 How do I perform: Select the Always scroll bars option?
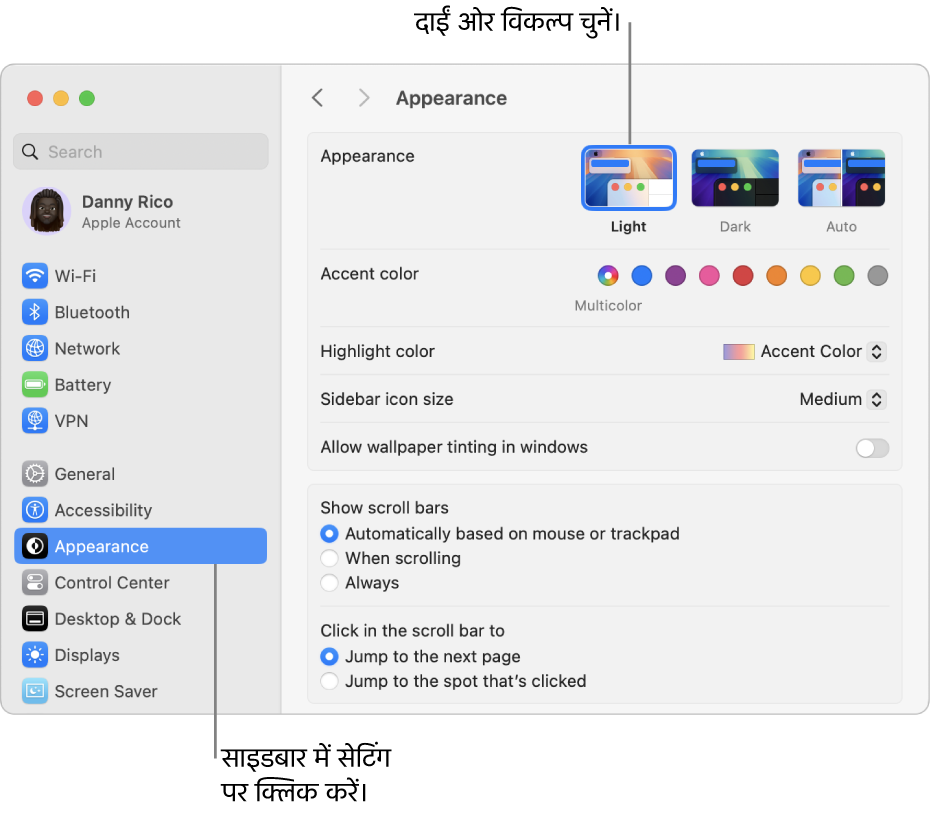(x=329, y=582)
